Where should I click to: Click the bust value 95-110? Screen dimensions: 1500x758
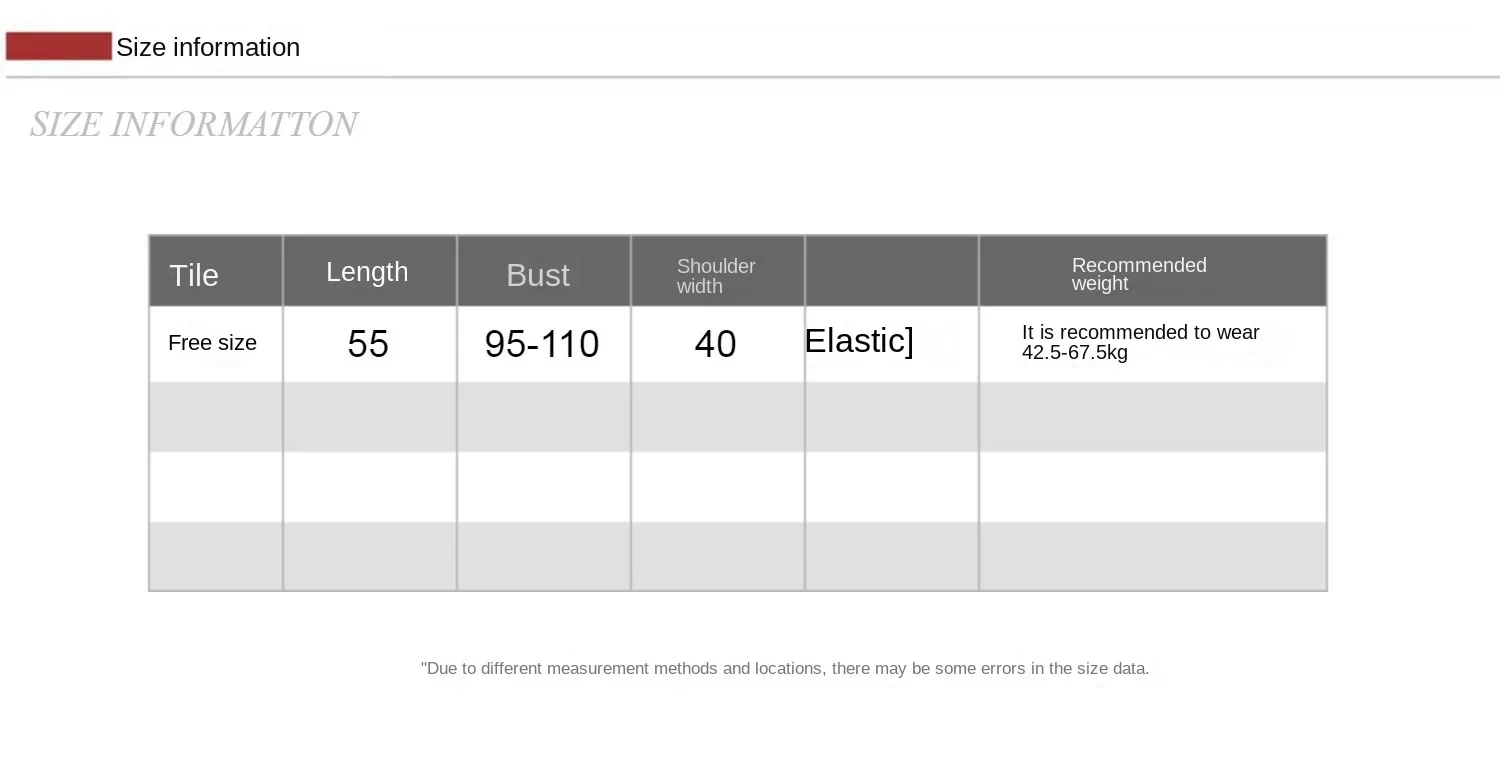click(x=542, y=344)
